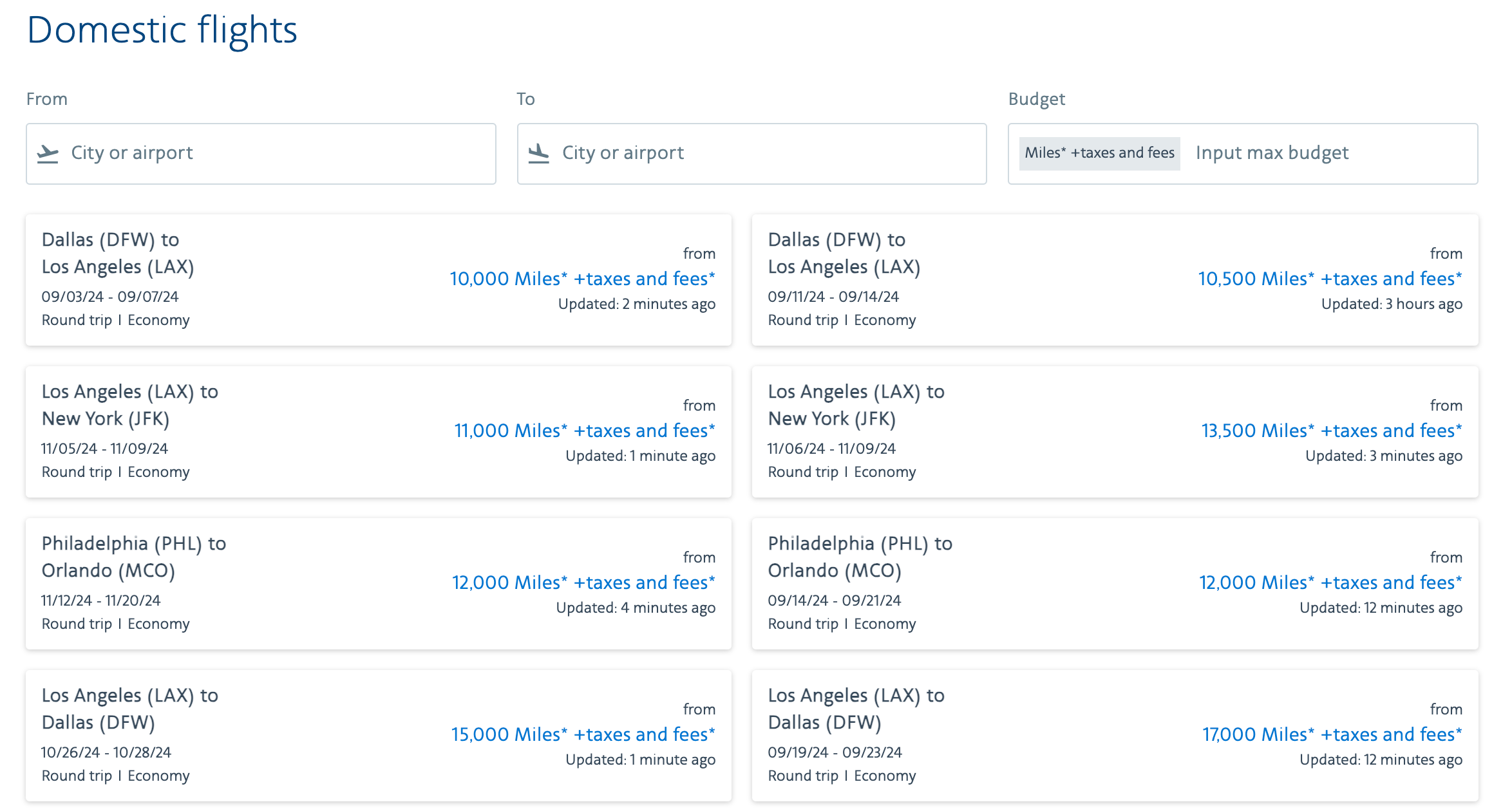Click the landing airplane icon in To field

(x=538, y=153)
